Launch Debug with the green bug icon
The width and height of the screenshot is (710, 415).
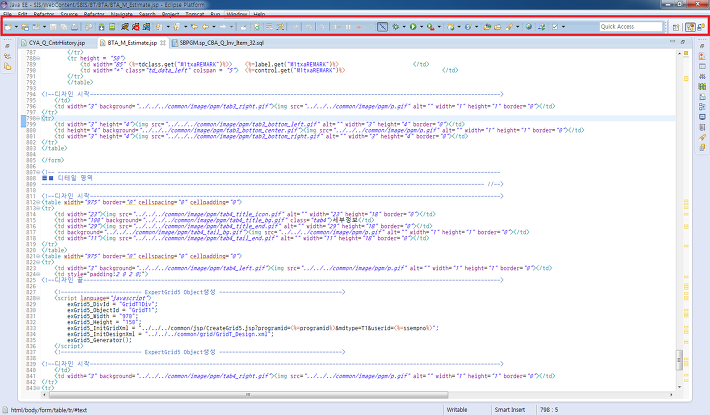pos(395,27)
